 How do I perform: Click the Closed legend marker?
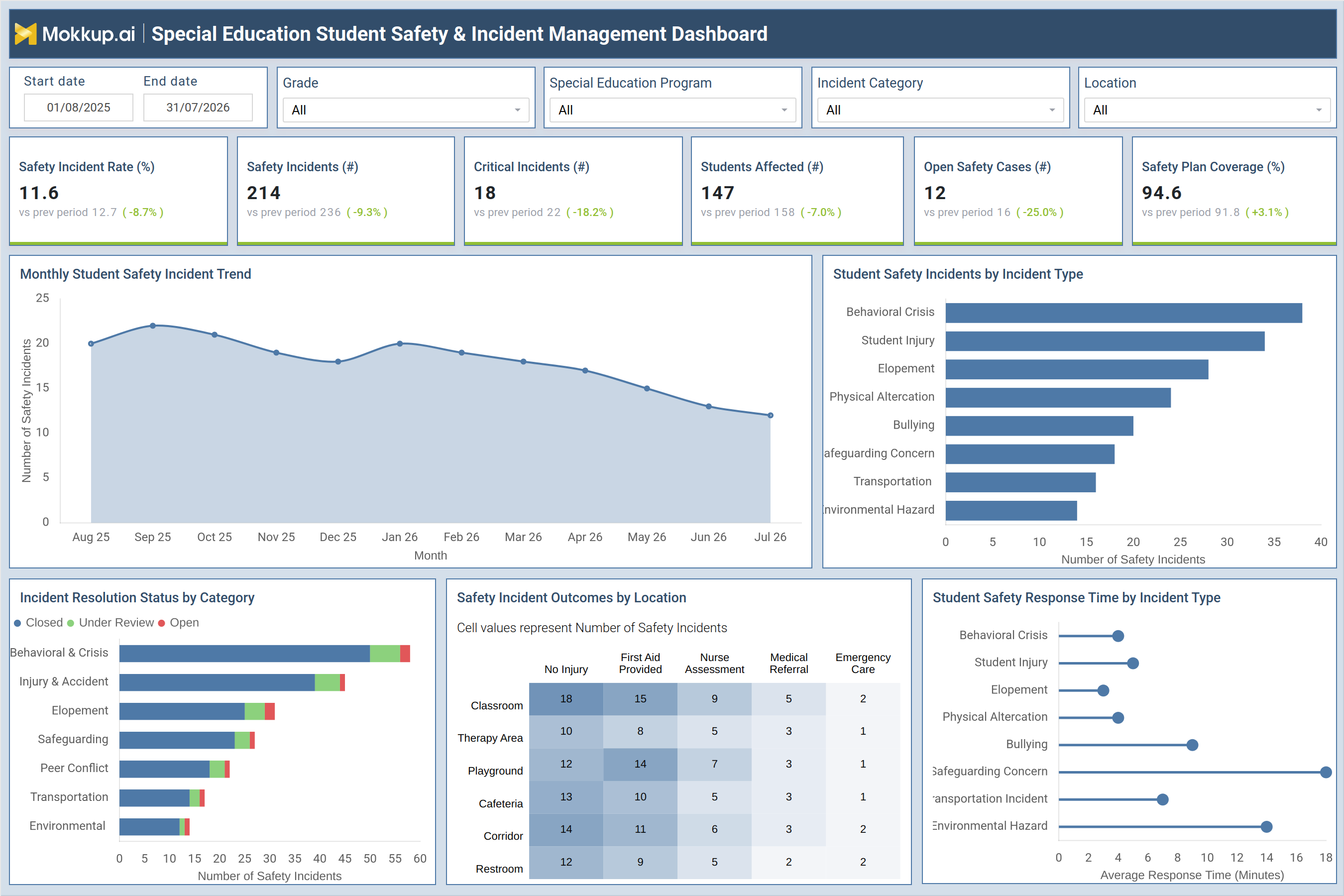point(18,623)
